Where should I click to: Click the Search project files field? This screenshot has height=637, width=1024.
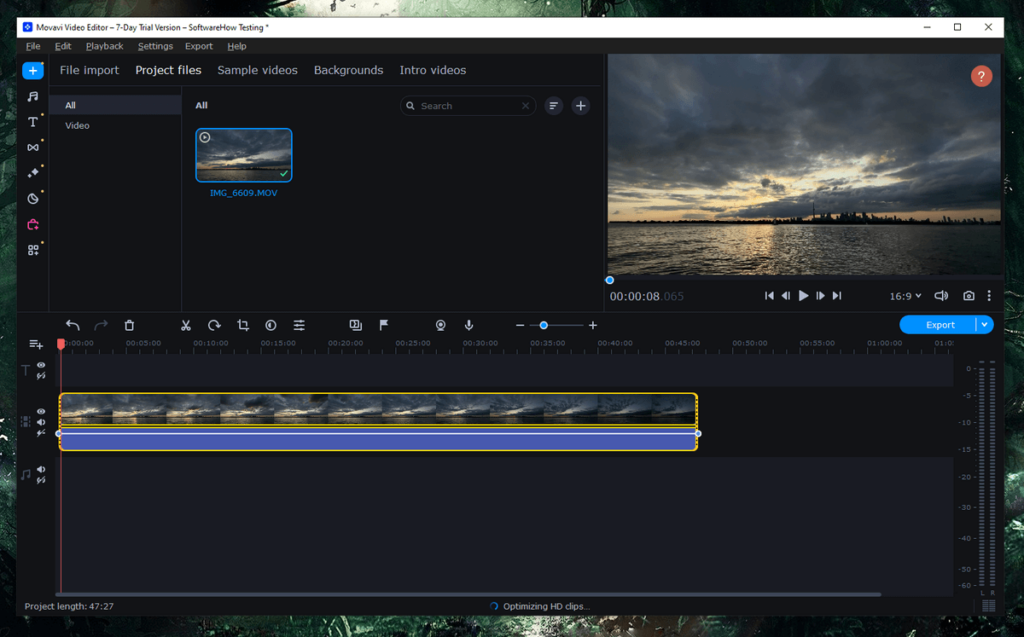[x=468, y=106]
